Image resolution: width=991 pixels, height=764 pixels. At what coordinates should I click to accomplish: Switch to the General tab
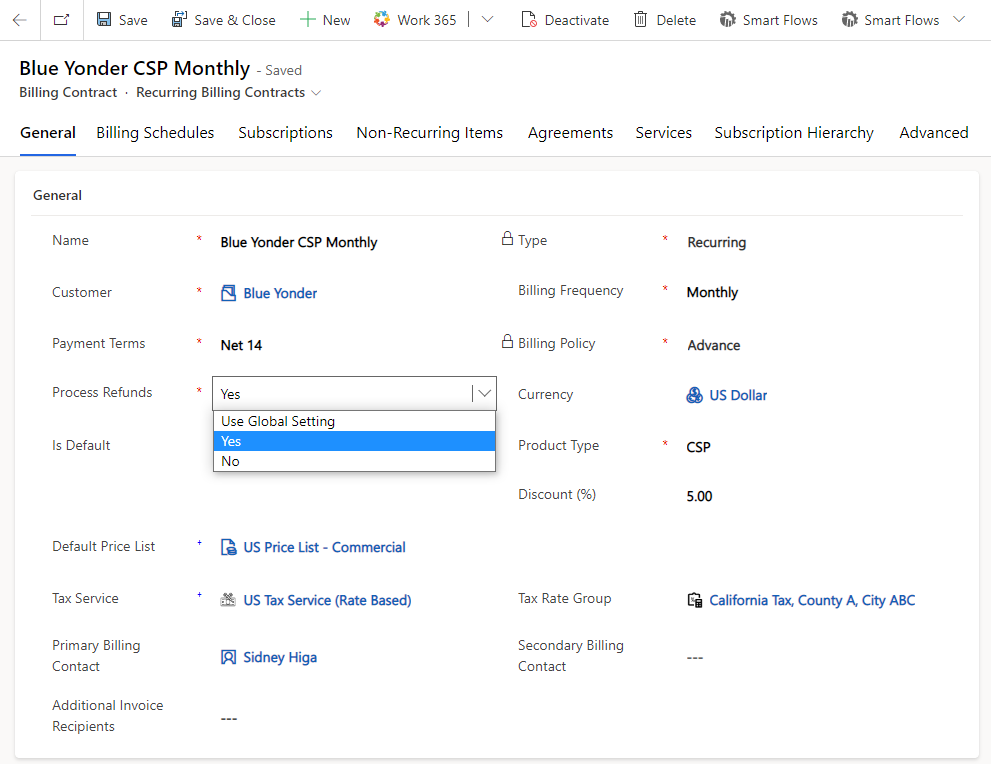click(48, 133)
